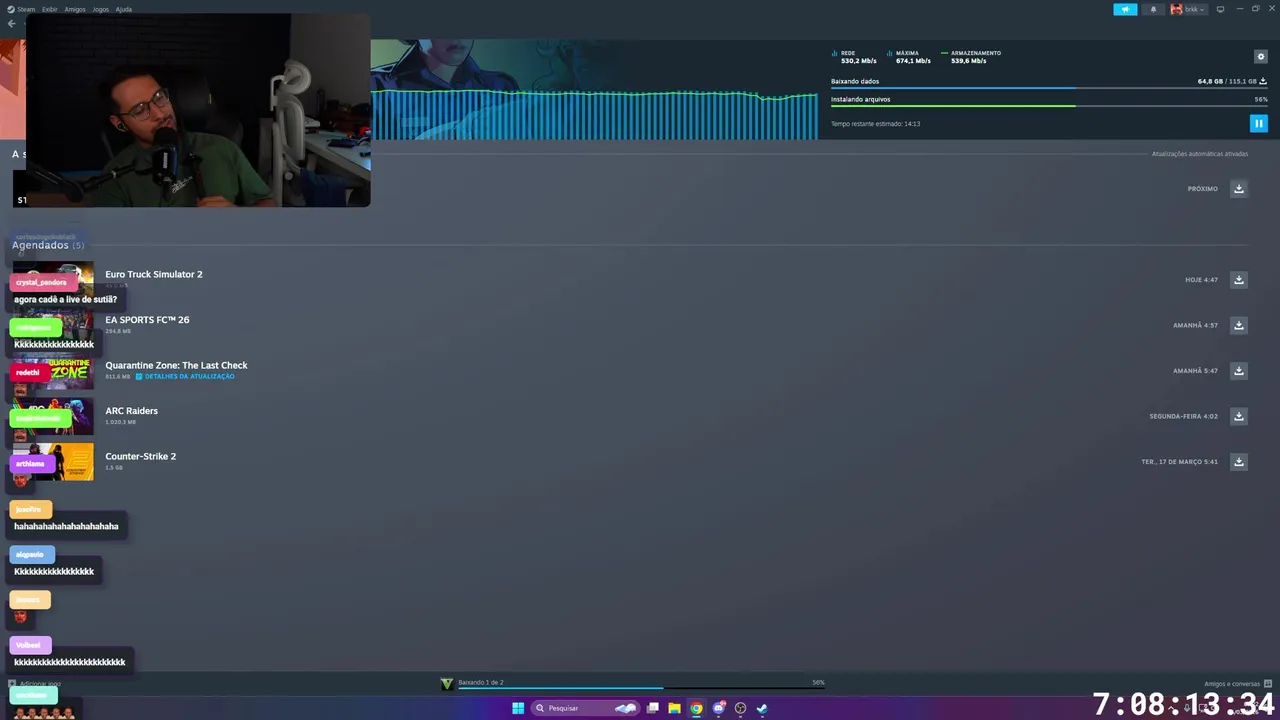Click the HOJE 4:47 schedule time
Screen dimensions: 1280x720
tap(1201, 280)
